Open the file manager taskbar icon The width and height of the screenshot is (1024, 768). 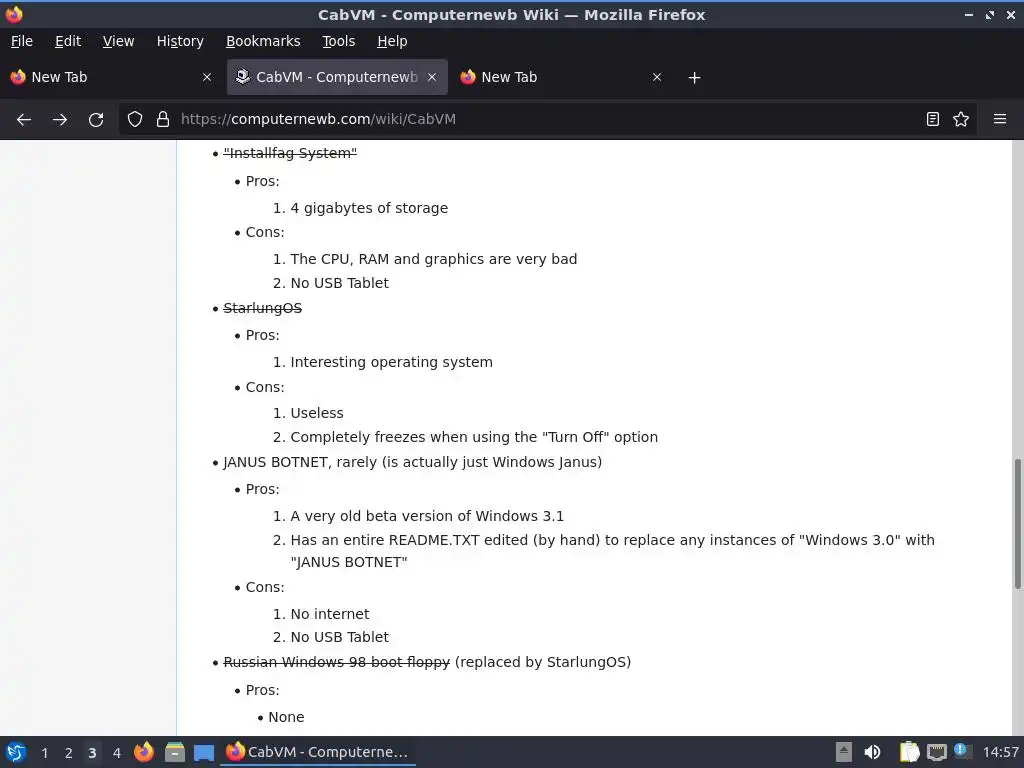tap(174, 752)
